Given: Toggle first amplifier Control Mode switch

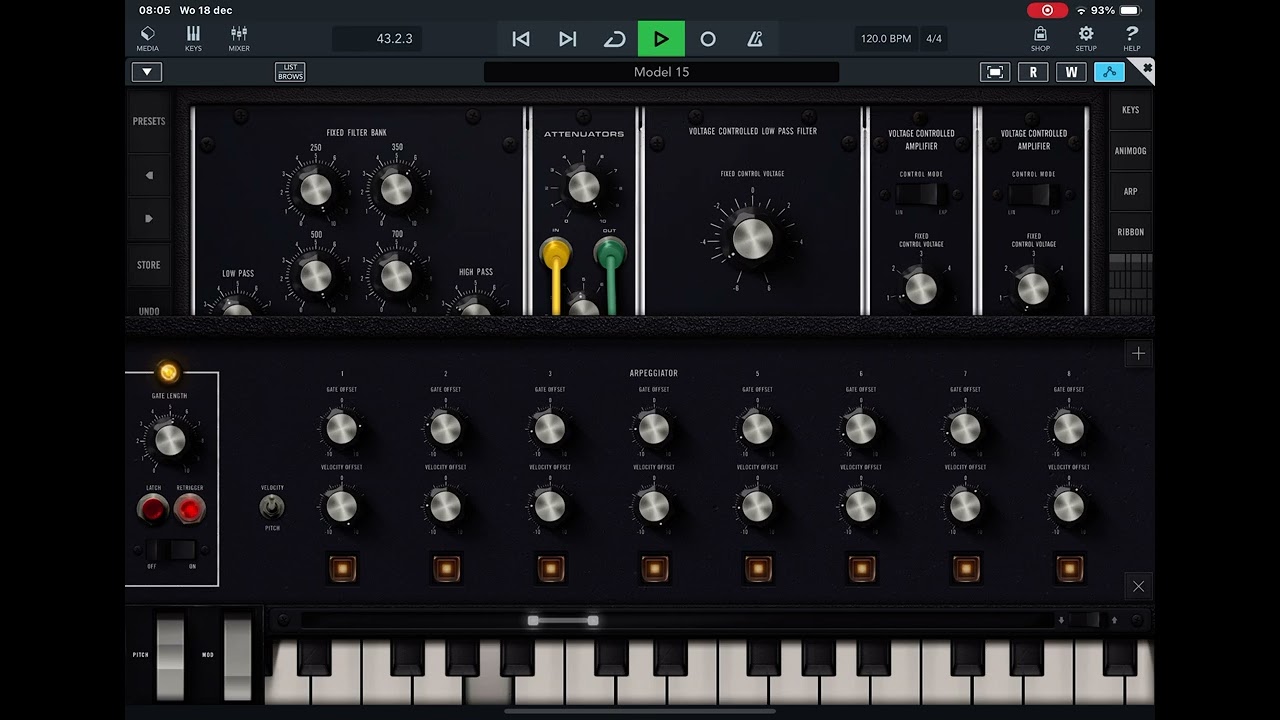Looking at the screenshot, I should click(x=921, y=194).
